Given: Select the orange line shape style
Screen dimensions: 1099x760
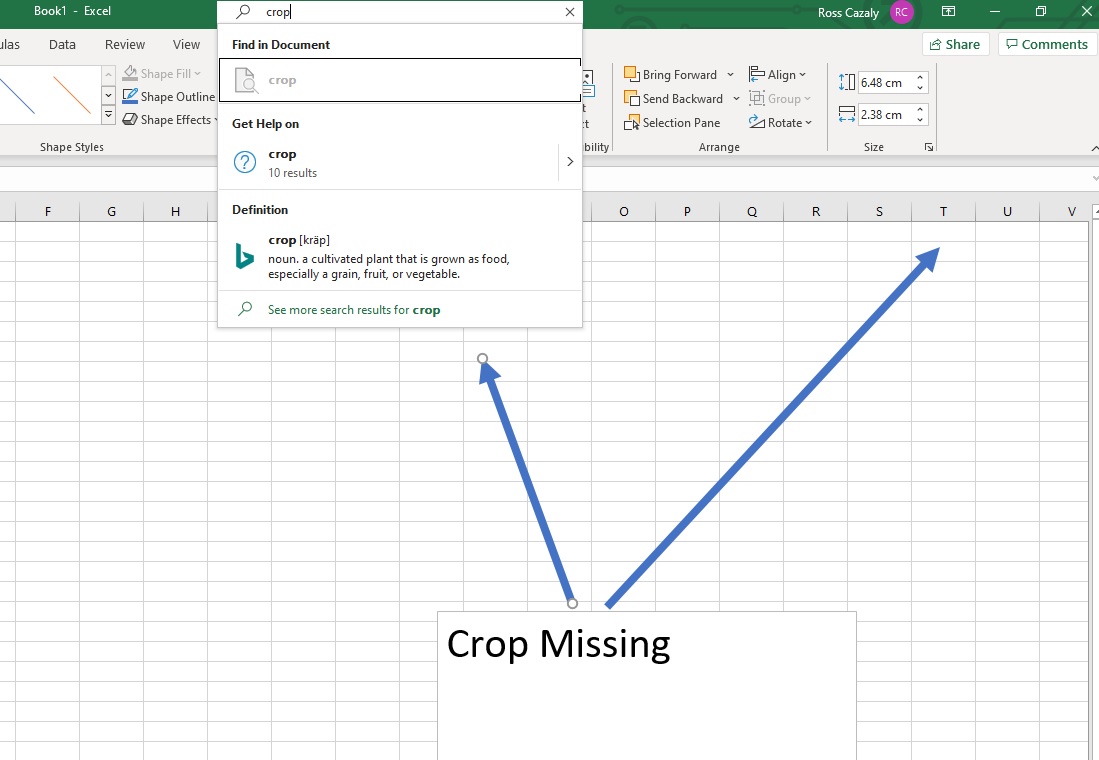Looking at the screenshot, I should tap(72, 95).
